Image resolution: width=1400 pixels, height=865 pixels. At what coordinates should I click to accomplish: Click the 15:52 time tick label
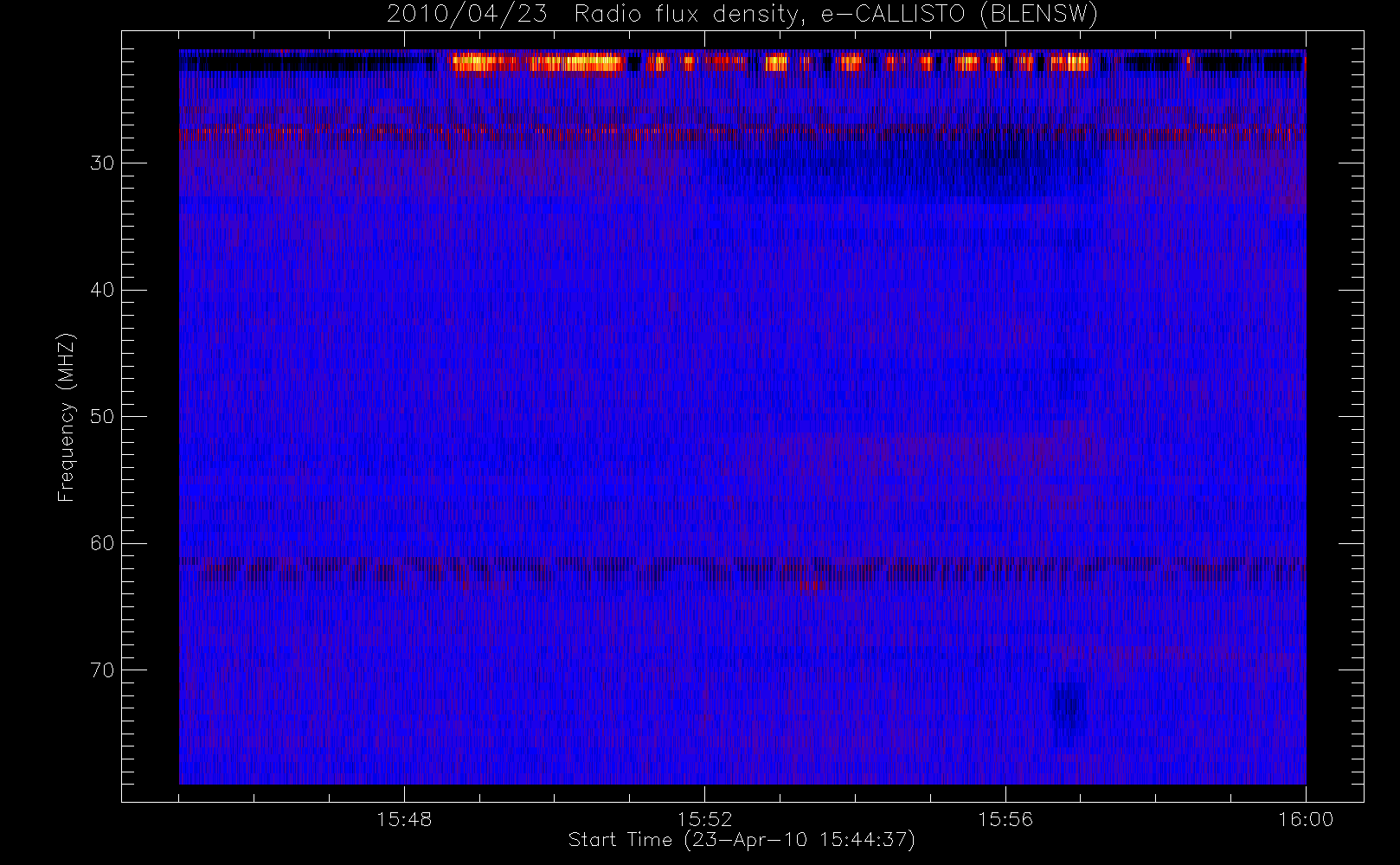(704, 819)
